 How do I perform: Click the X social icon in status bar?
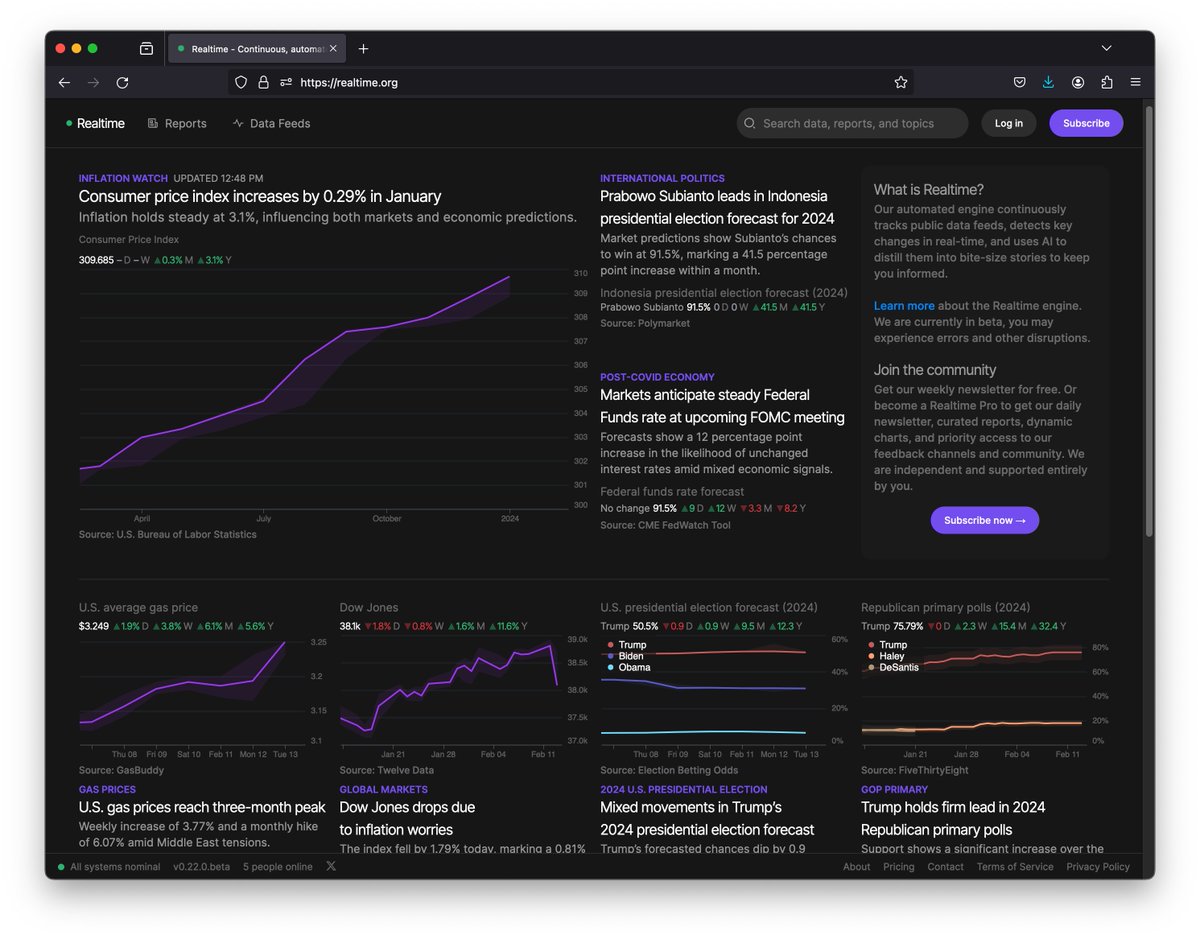(331, 866)
